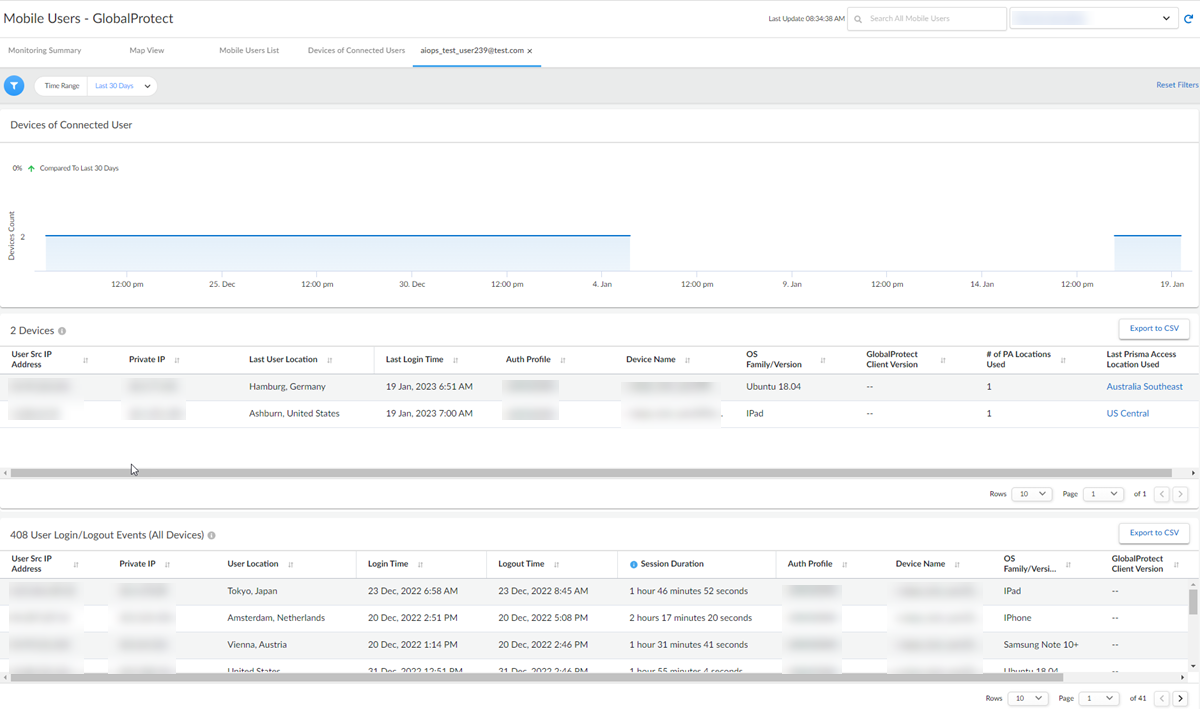Image resolution: width=1200 pixels, height=709 pixels.
Task: Go to next page of login events
Action: click(x=1180, y=698)
